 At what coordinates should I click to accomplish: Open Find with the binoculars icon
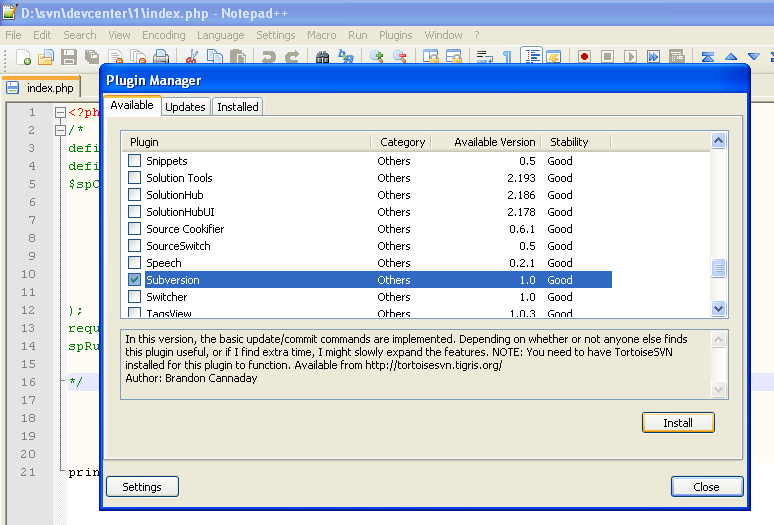[322, 57]
